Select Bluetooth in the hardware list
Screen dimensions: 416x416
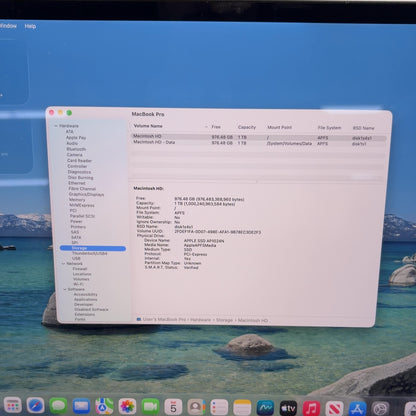[x=76, y=149]
